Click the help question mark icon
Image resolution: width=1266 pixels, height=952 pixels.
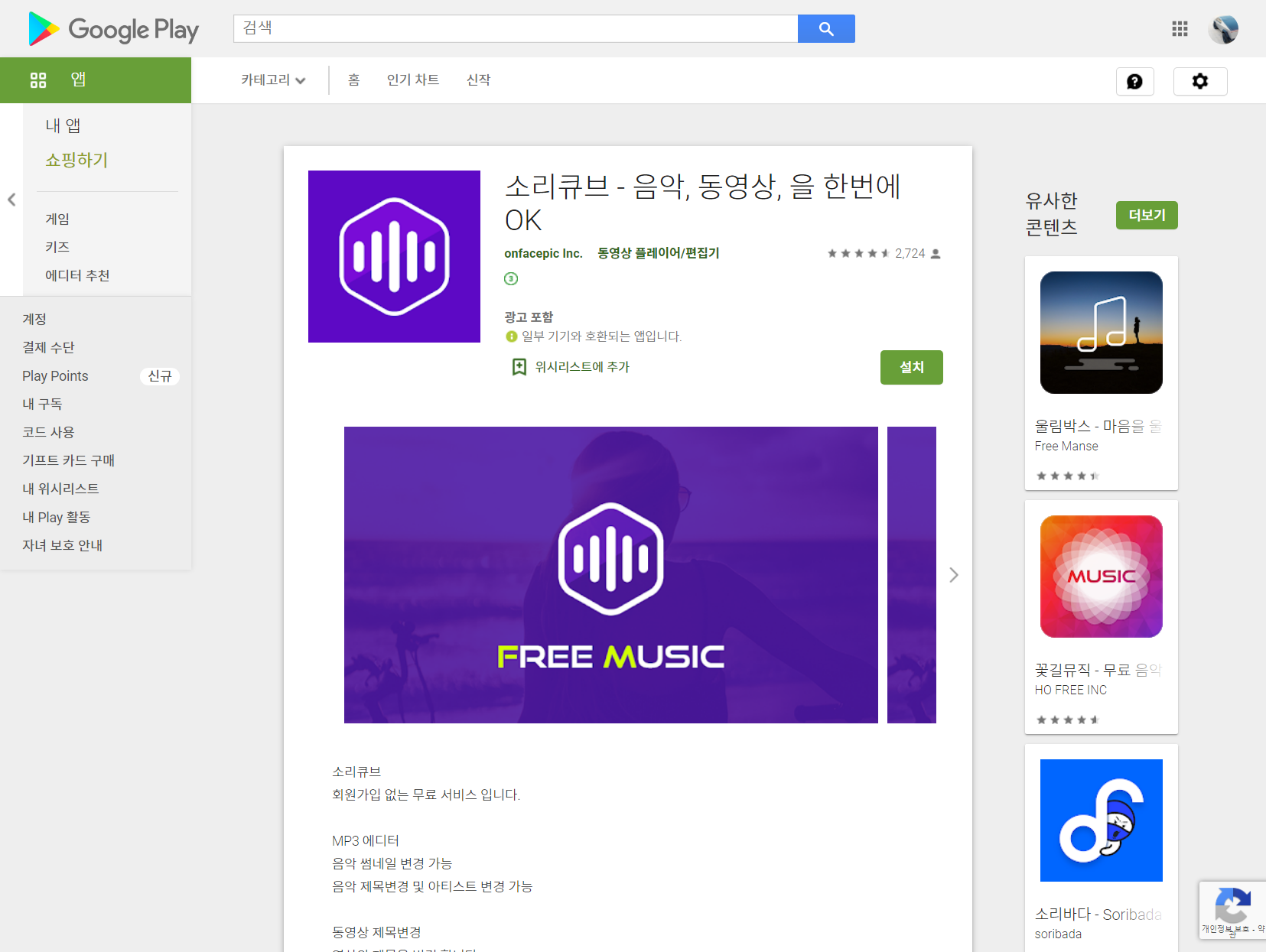pyautogui.click(x=1134, y=81)
